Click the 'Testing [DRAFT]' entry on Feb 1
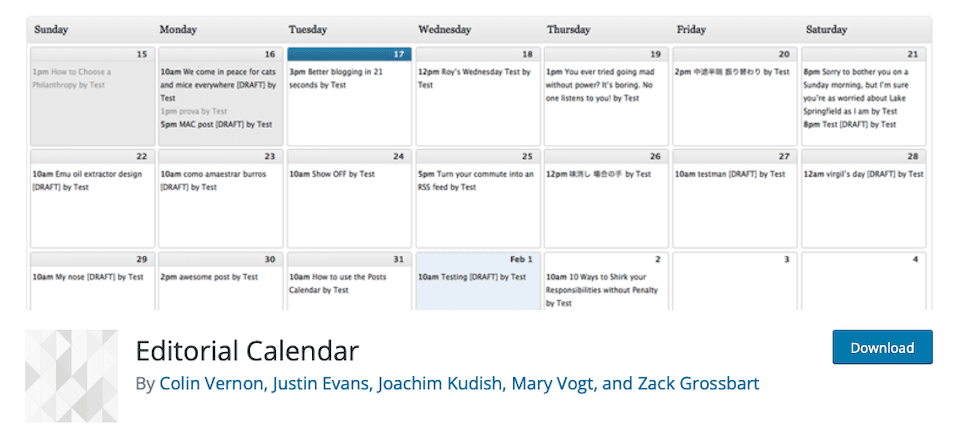This screenshot has height=436, width=960. click(x=472, y=277)
